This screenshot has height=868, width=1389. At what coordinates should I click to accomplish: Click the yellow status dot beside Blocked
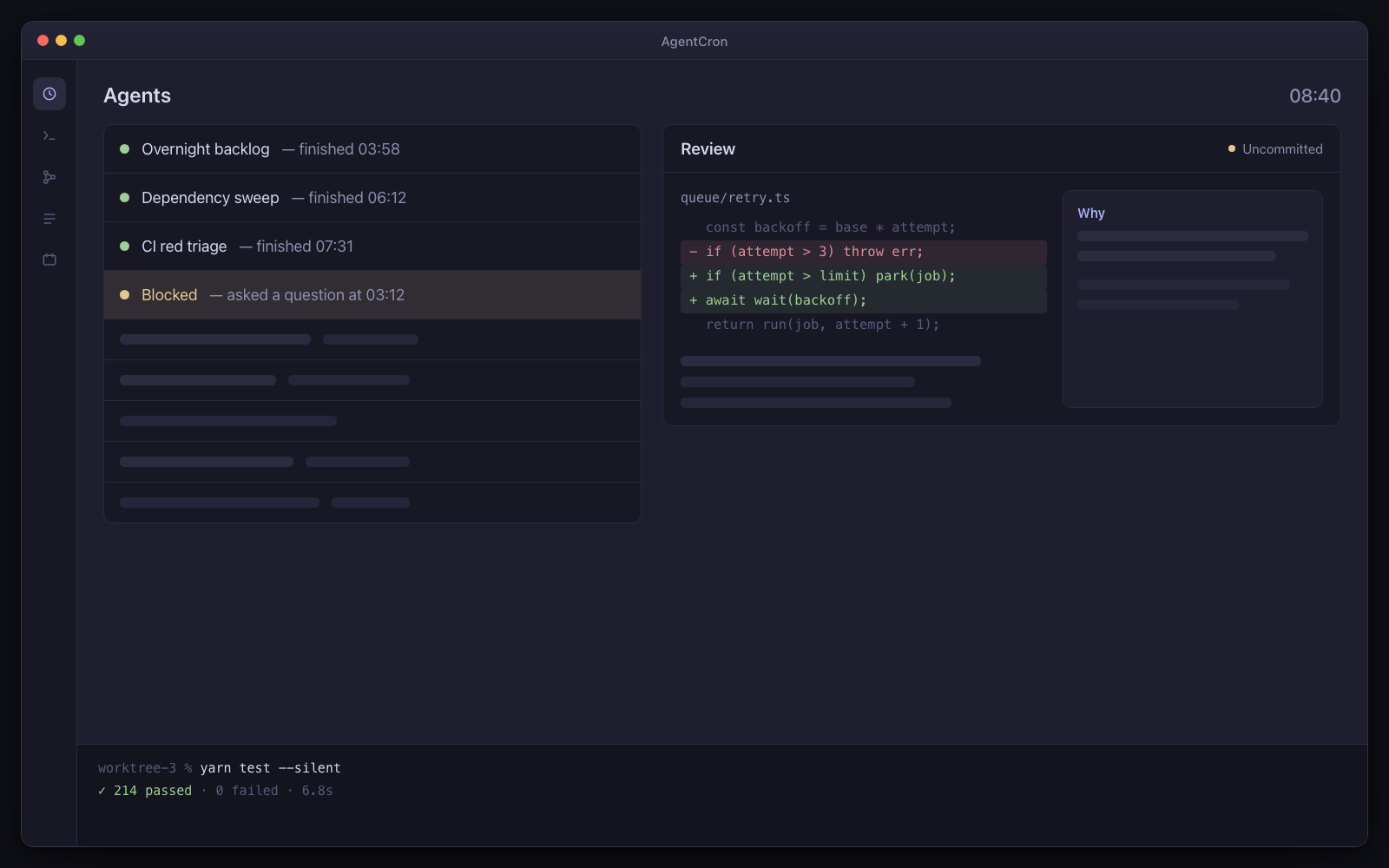124,295
